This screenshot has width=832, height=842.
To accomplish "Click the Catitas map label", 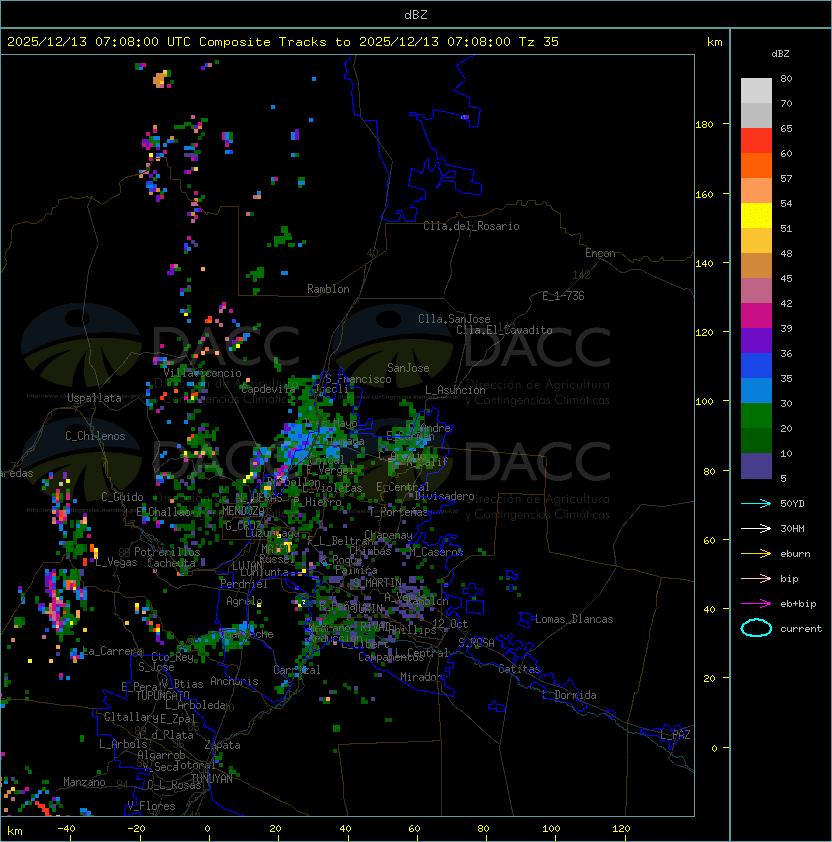I will [519, 669].
